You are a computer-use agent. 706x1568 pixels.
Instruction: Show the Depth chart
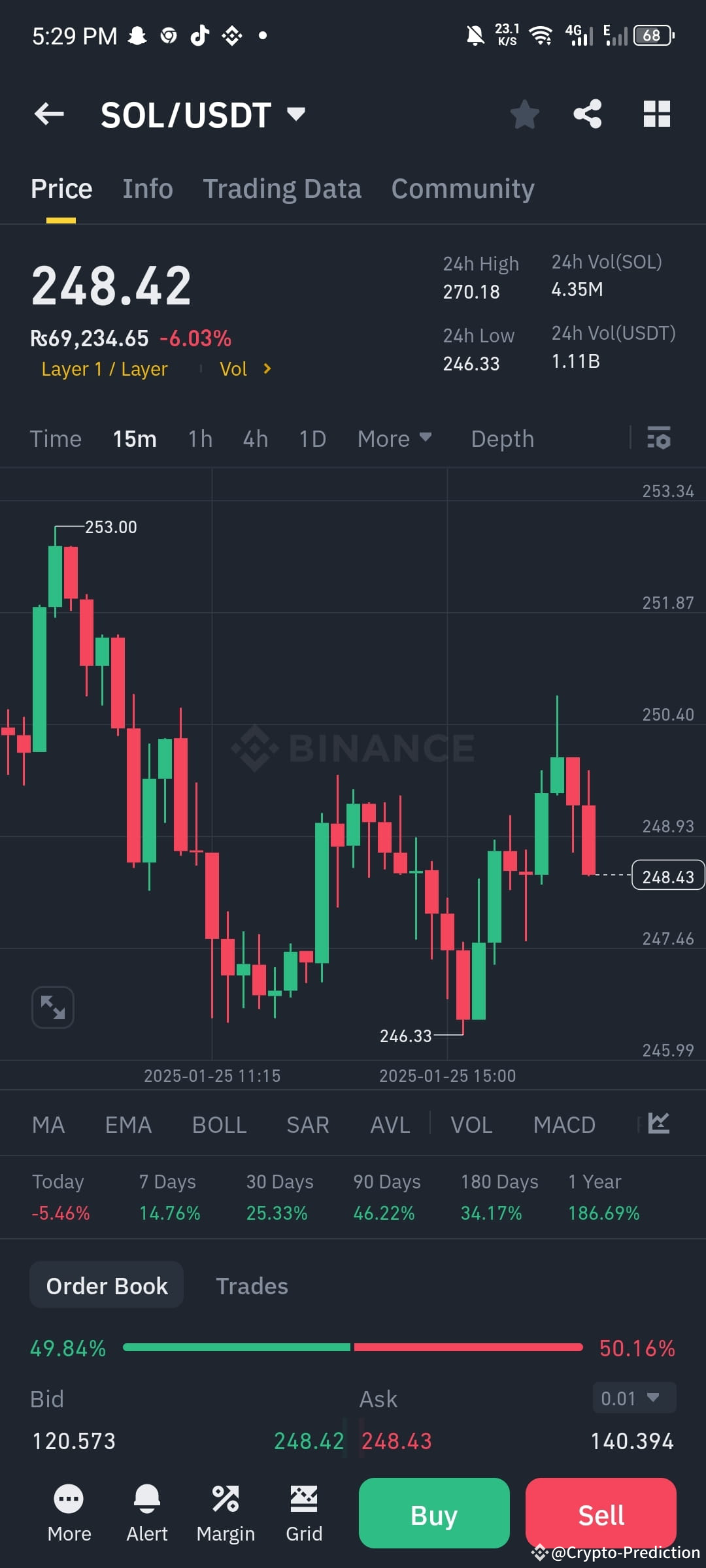[503, 438]
